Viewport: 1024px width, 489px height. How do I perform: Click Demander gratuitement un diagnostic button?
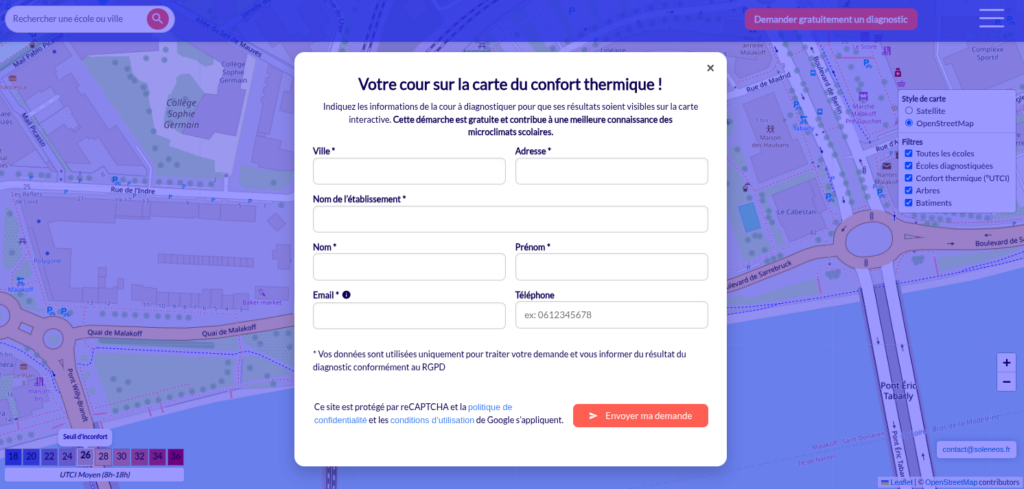click(830, 19)
